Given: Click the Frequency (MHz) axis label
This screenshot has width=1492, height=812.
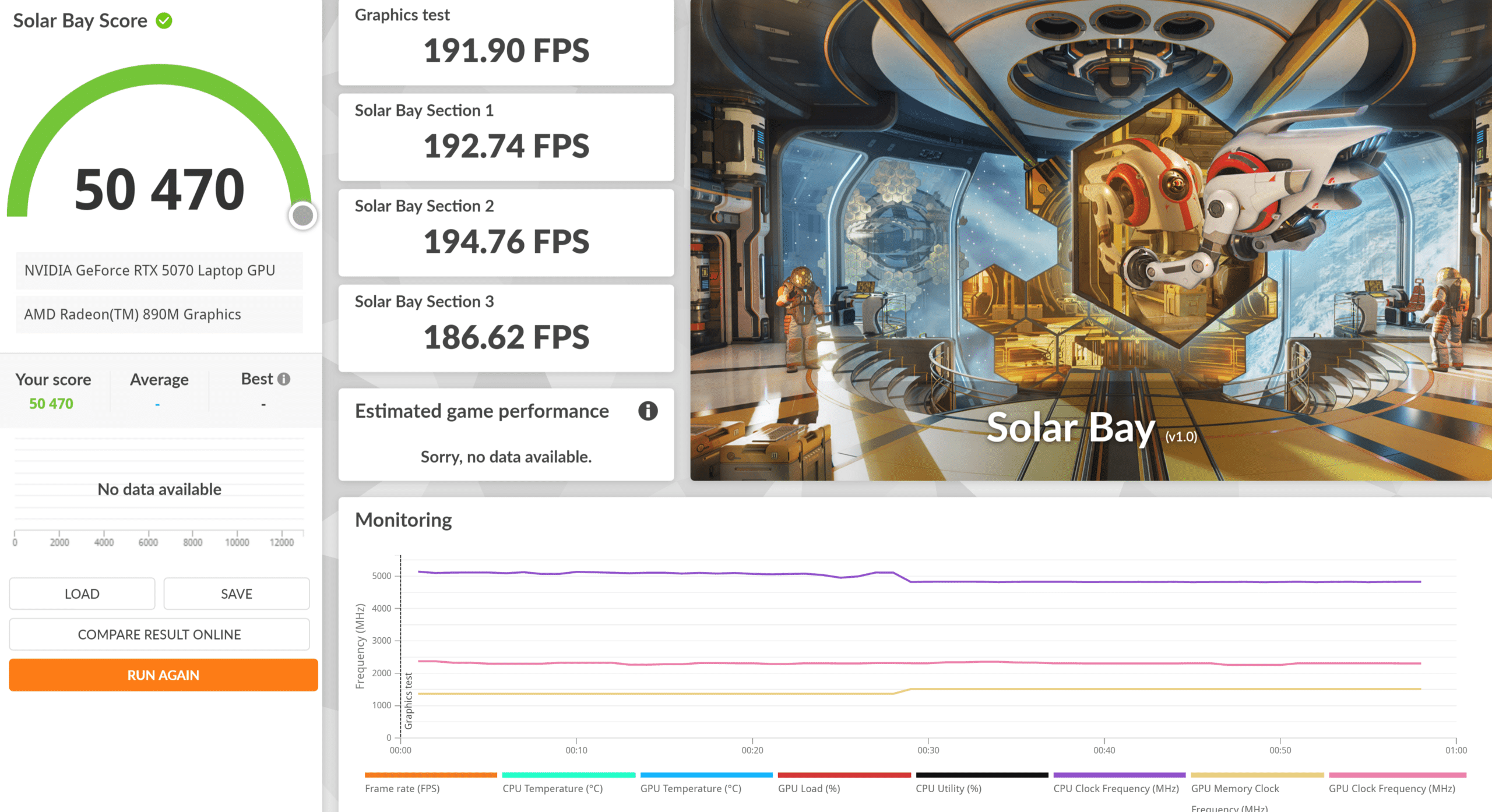Looking at the screenshot, I should (360, 646).
